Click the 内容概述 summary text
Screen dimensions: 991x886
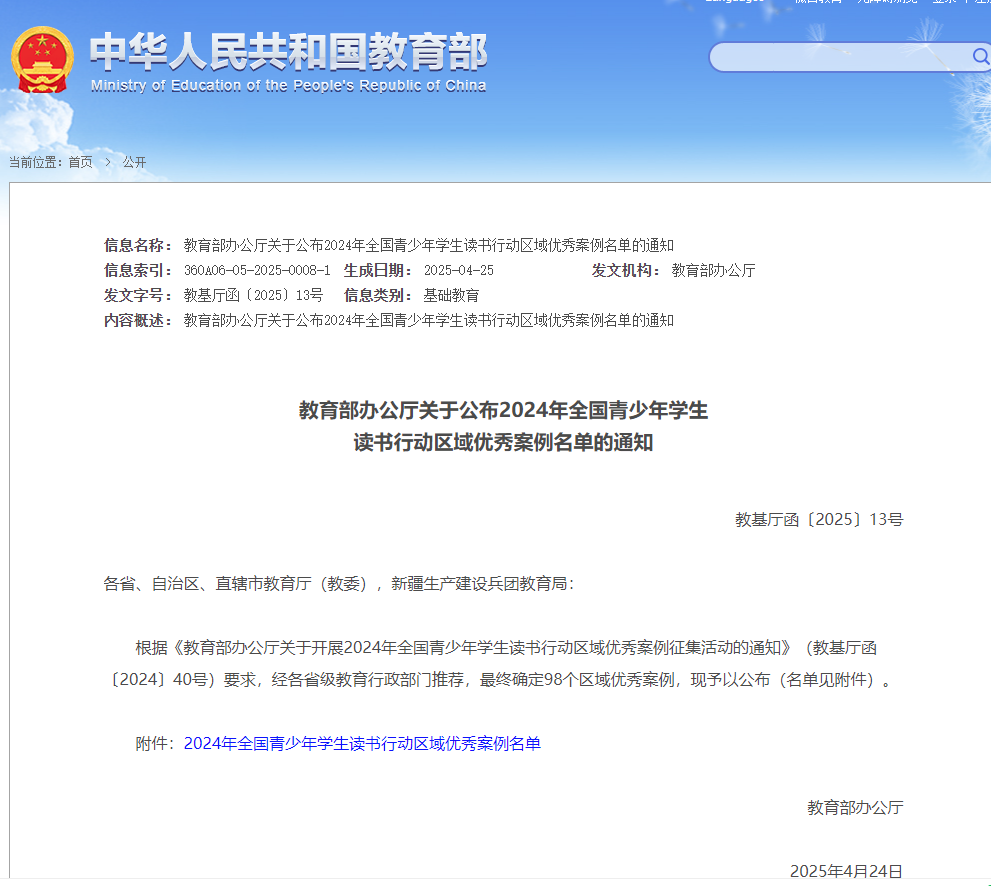(x=428, y=320)
